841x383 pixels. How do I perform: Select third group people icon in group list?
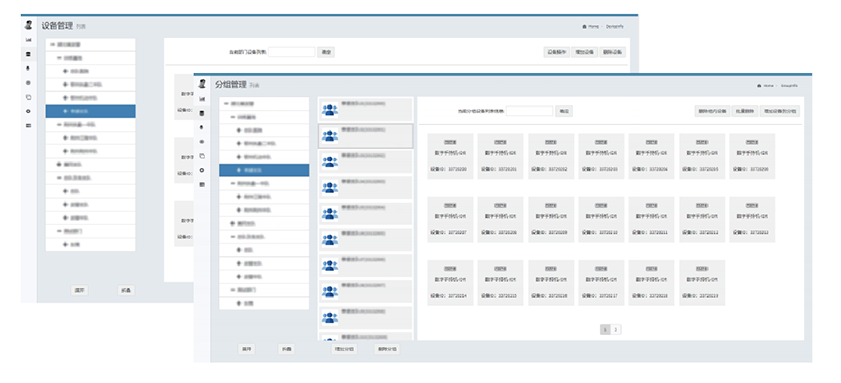pos(329,161)
